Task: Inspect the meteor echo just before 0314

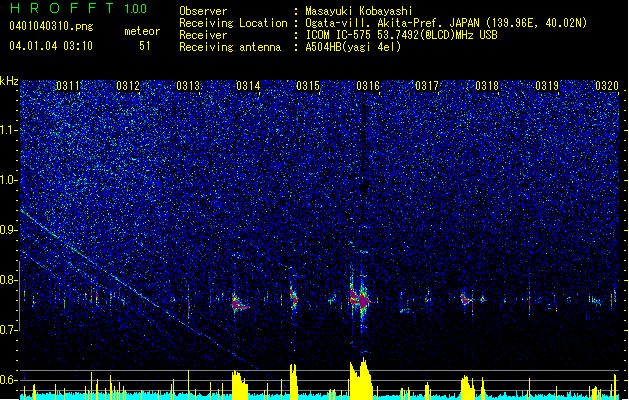Action: [x=239, y=303]
